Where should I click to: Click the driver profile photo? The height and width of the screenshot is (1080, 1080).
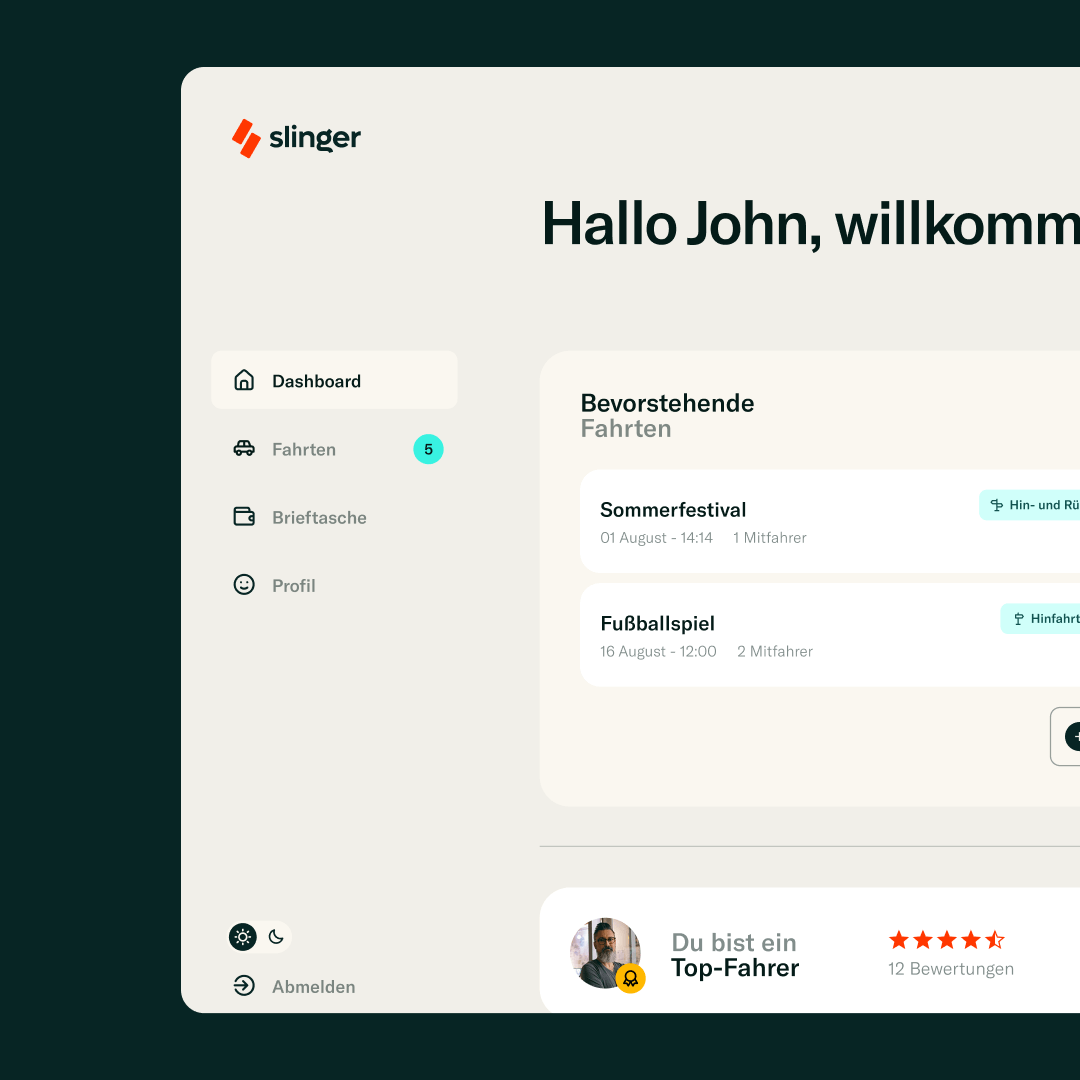(605, 953)
